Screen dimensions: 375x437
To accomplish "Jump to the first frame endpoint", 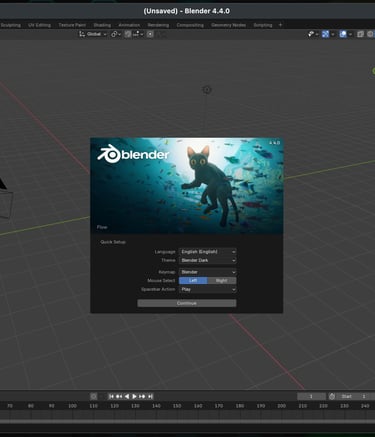I will [111, 396].
